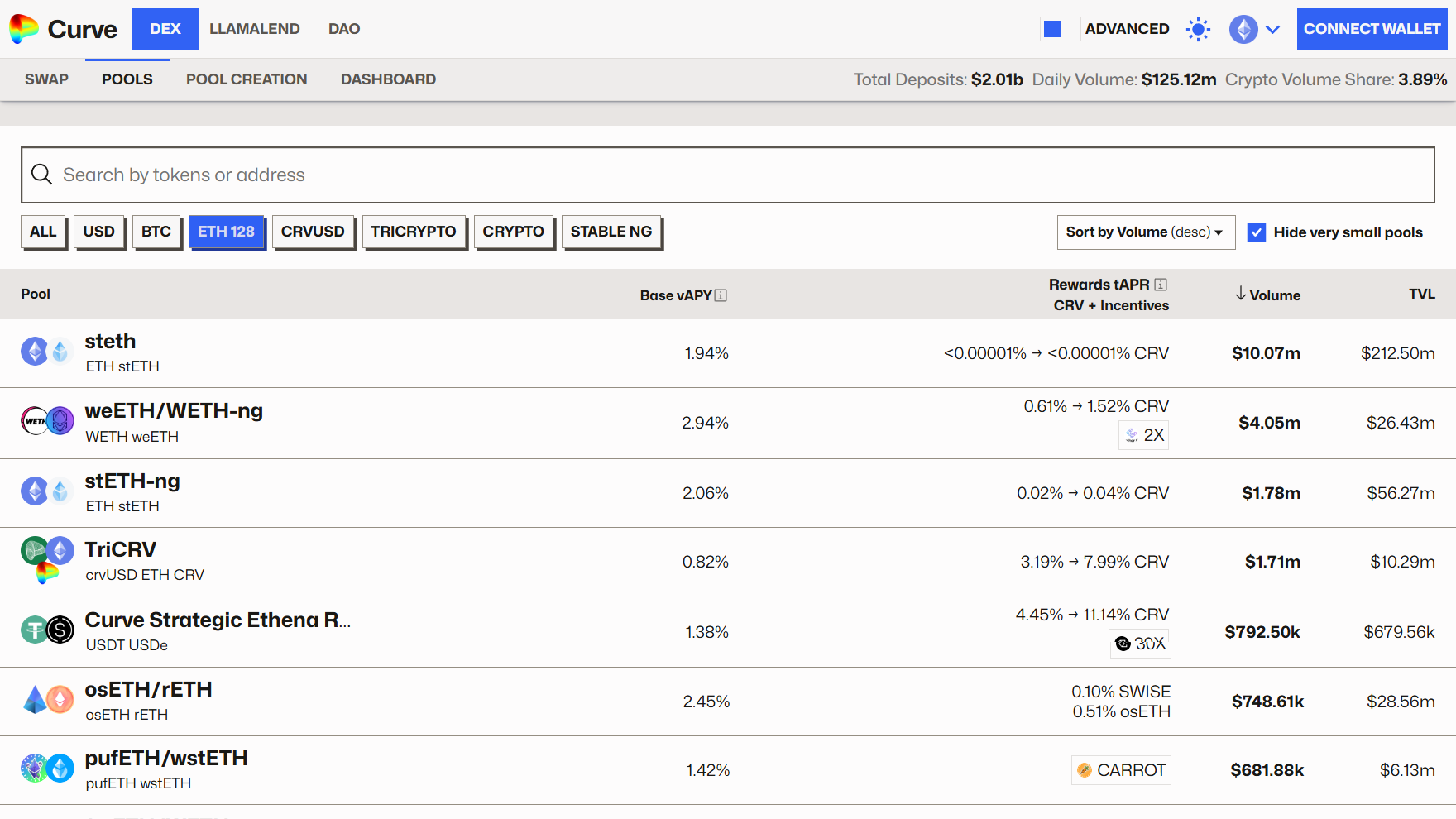1456x819 pixels.
Task: Open Rewards tAPR info icon
Action: [x=1161, y=285]
